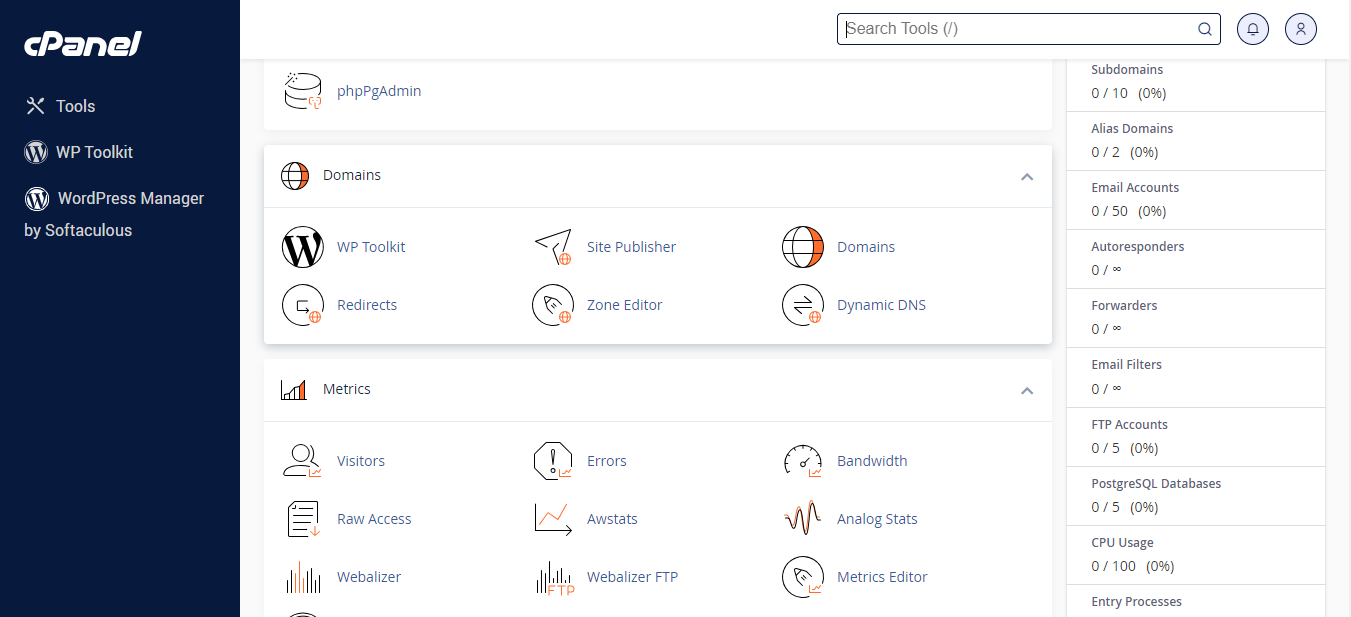This screenshot has width=1351, height=617.
Task: Open Analog Stats
Action: (876, 518)
